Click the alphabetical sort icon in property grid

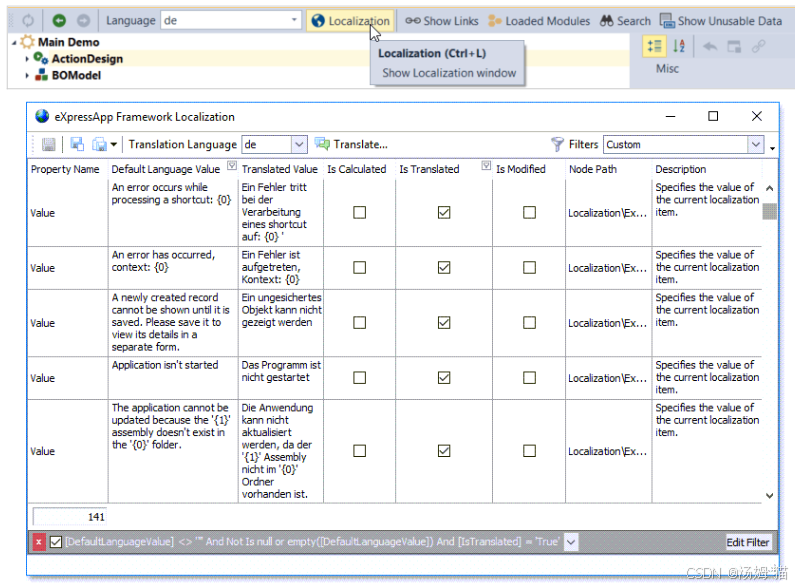click(679, 47)
